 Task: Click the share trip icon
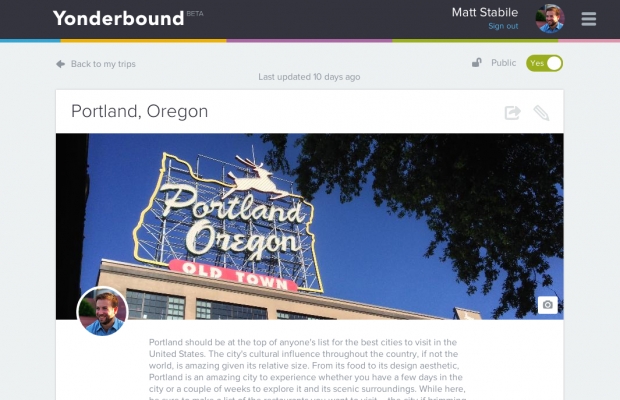512,113
